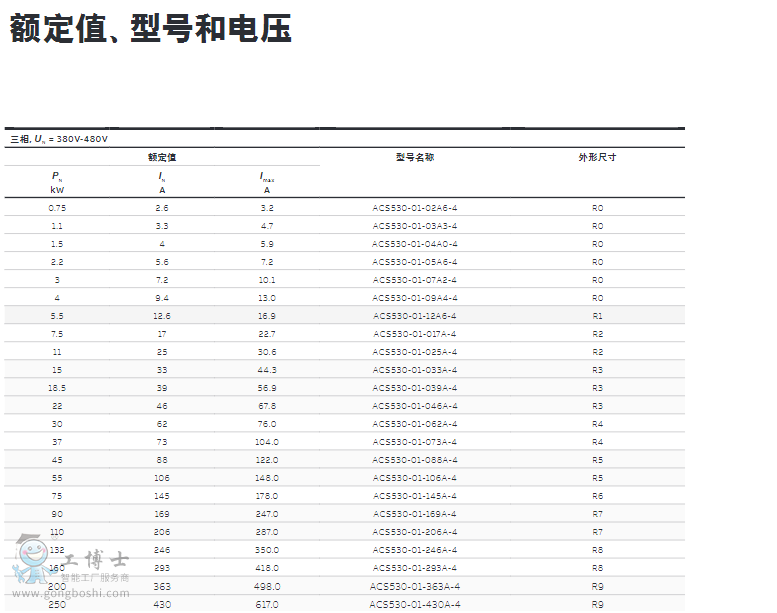The image size is (777, 613).
Task: Select the 18.5 kW power cell
Action: point(57,388)
